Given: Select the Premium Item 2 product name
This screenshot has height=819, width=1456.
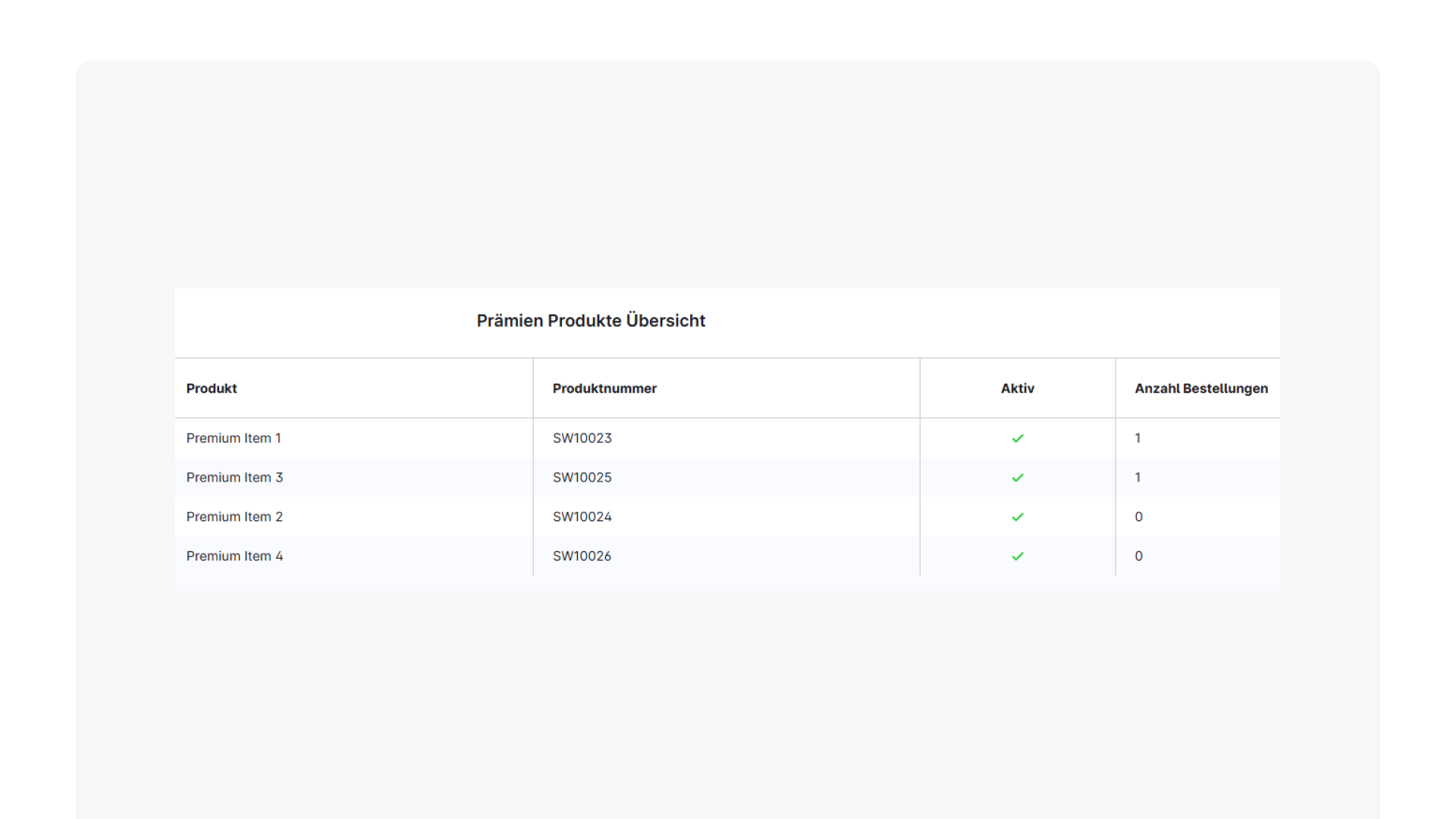Looking at the screenshot, I should [x=234, y=517].
